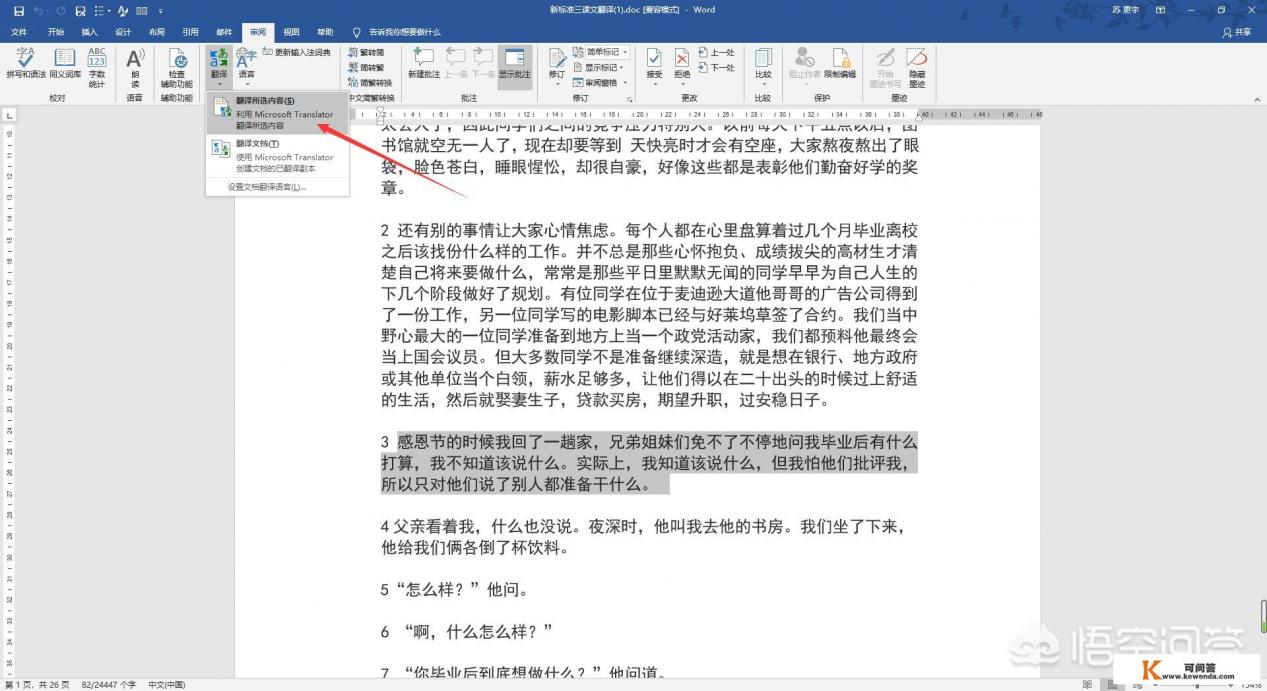1267x691 pixels.
Task: Click 限制编辑 restrict editing
Action: point(840,63)
